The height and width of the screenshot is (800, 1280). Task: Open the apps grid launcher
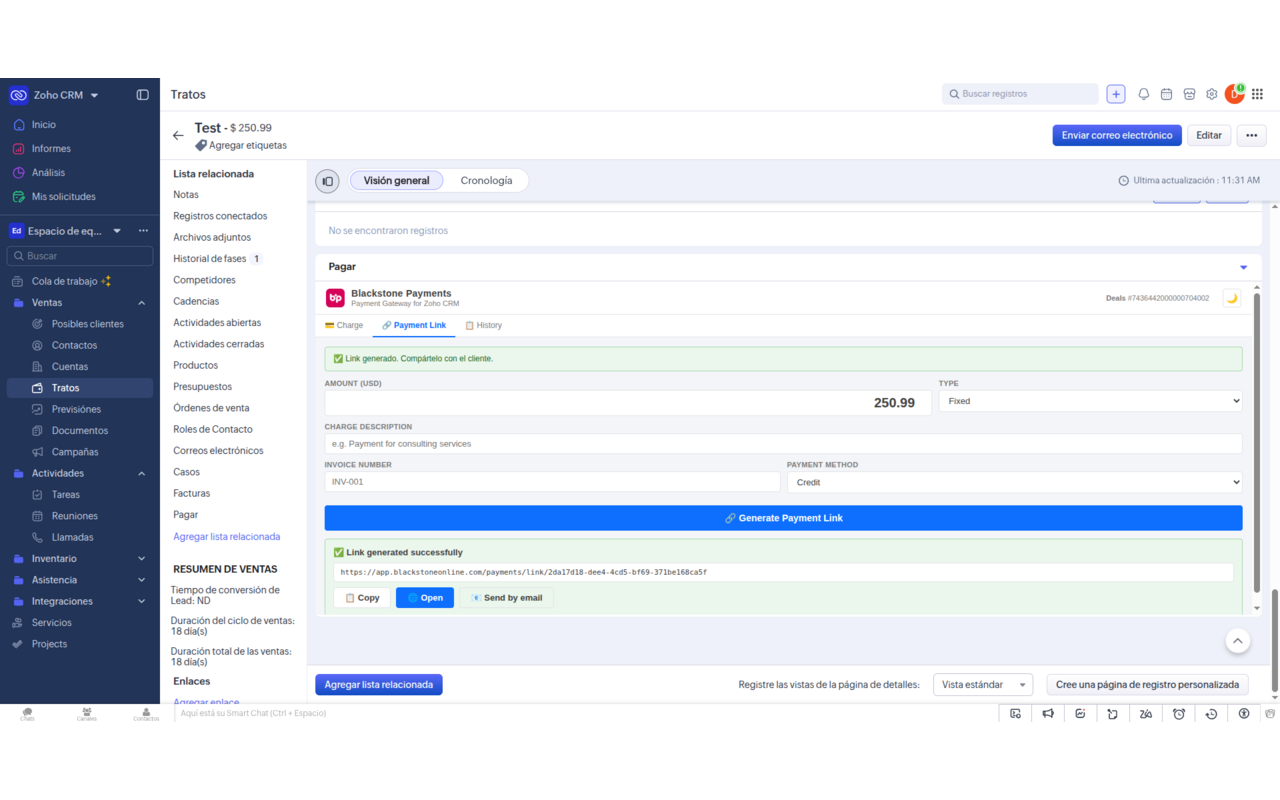[1257, 94]
